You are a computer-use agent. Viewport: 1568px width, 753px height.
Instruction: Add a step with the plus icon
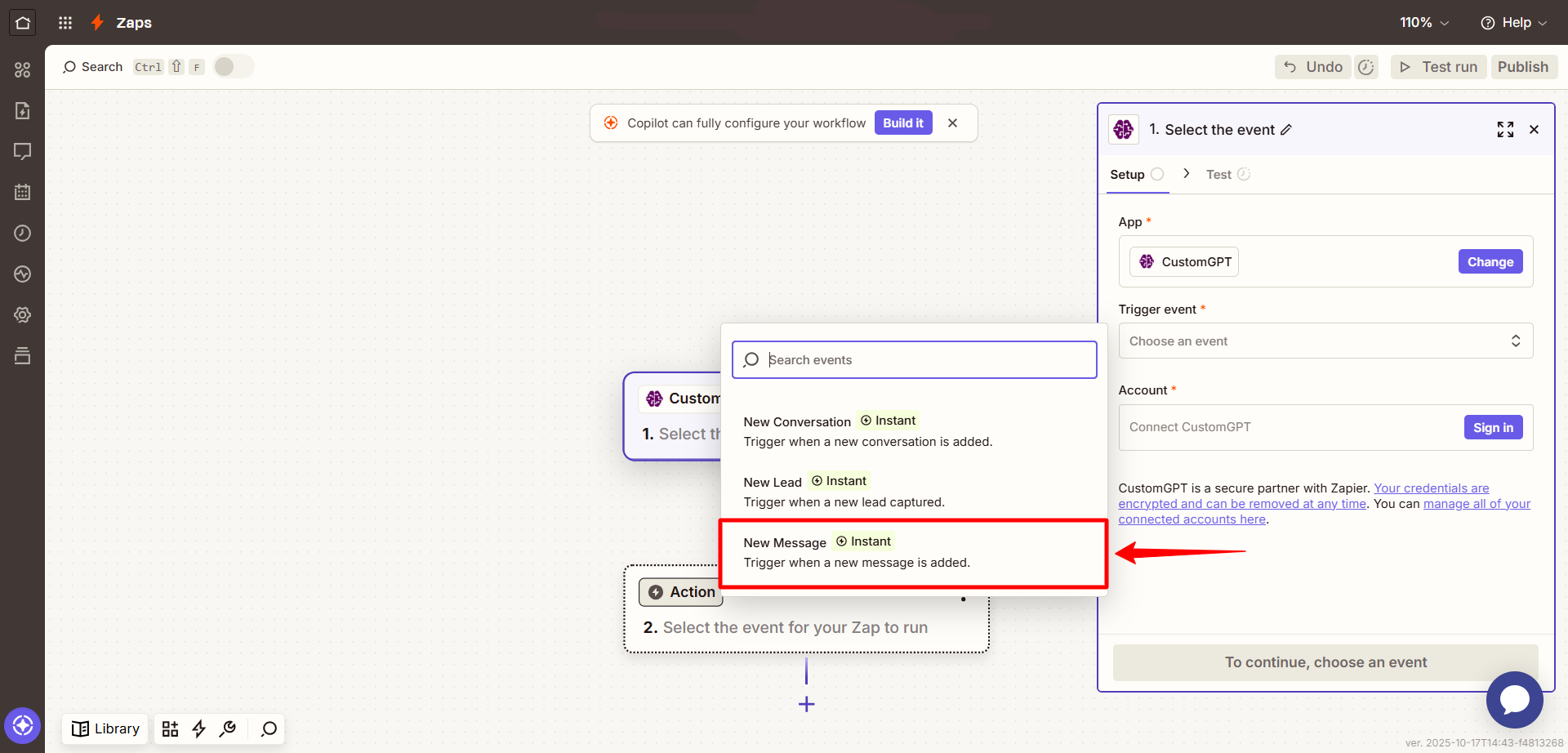click(806, 704)
